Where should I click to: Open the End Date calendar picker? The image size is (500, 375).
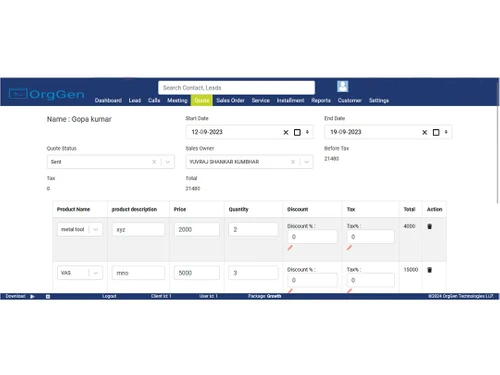point(436,132)
